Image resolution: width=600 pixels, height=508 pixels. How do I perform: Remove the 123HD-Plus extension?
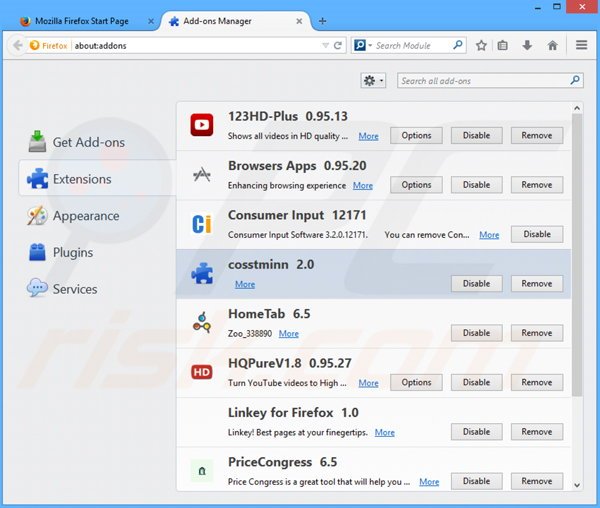pyautogui.click(x=537, y=135)
